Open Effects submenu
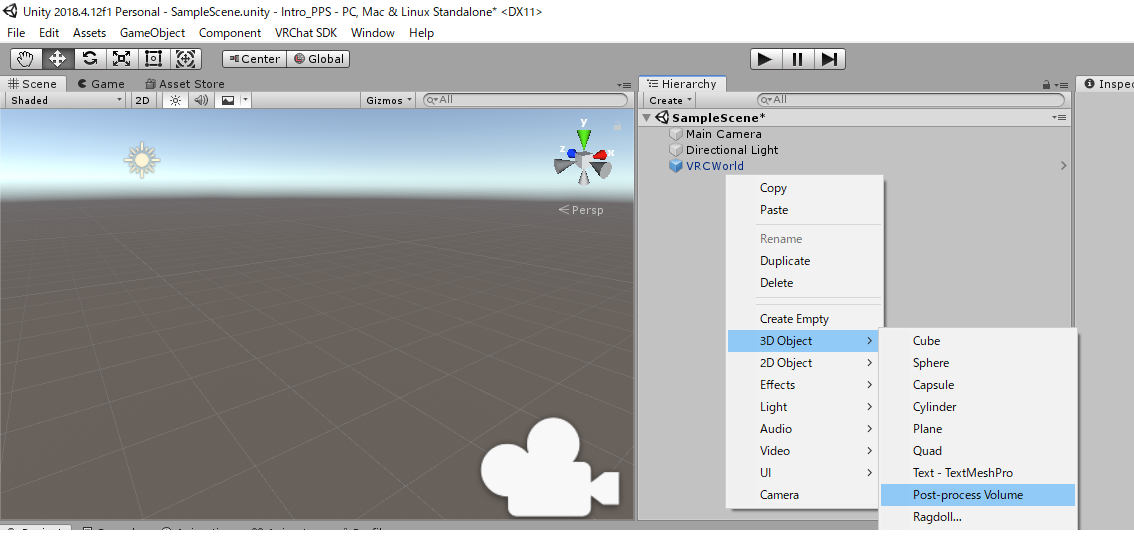 [803, 384]
